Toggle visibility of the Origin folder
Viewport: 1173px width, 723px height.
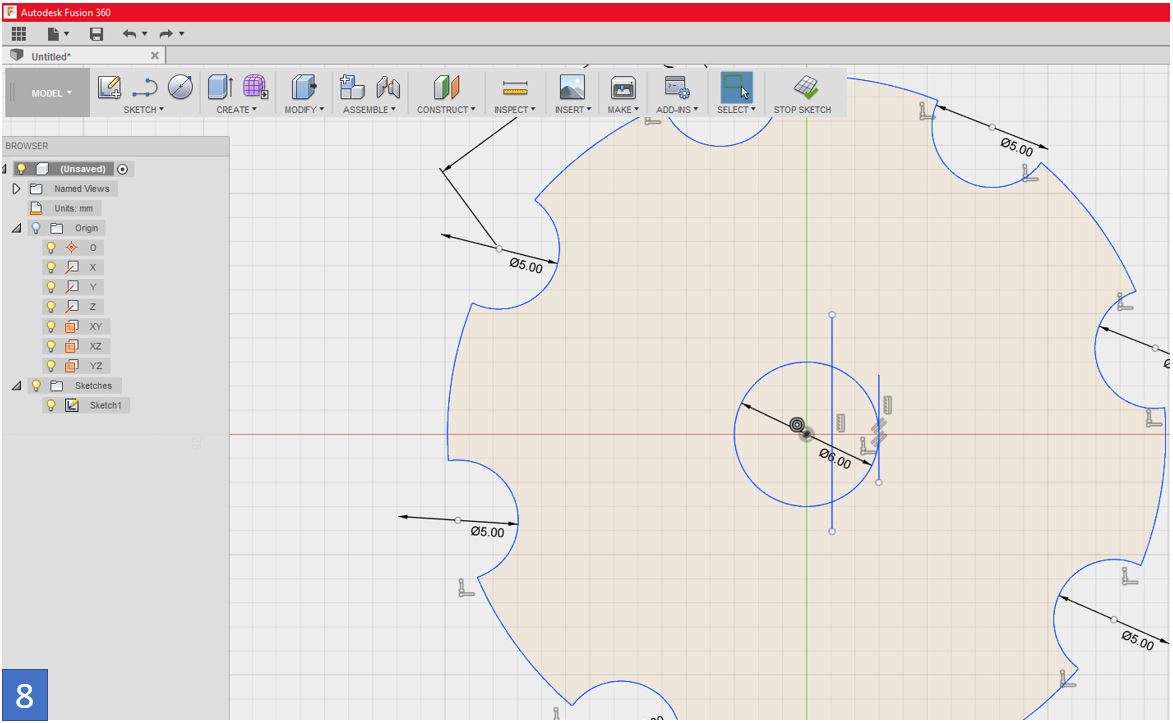pos(36,228)
